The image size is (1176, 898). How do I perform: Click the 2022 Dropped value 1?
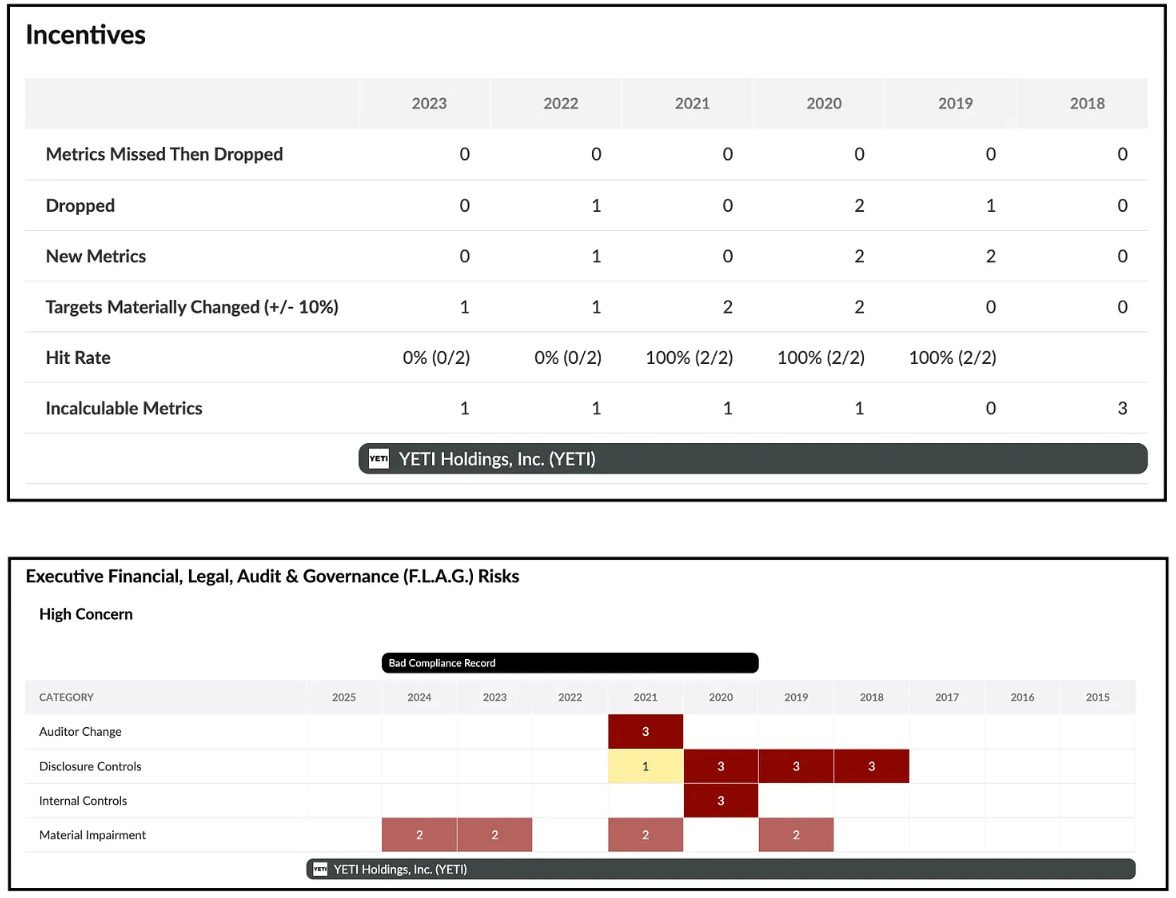click(596, 206)
